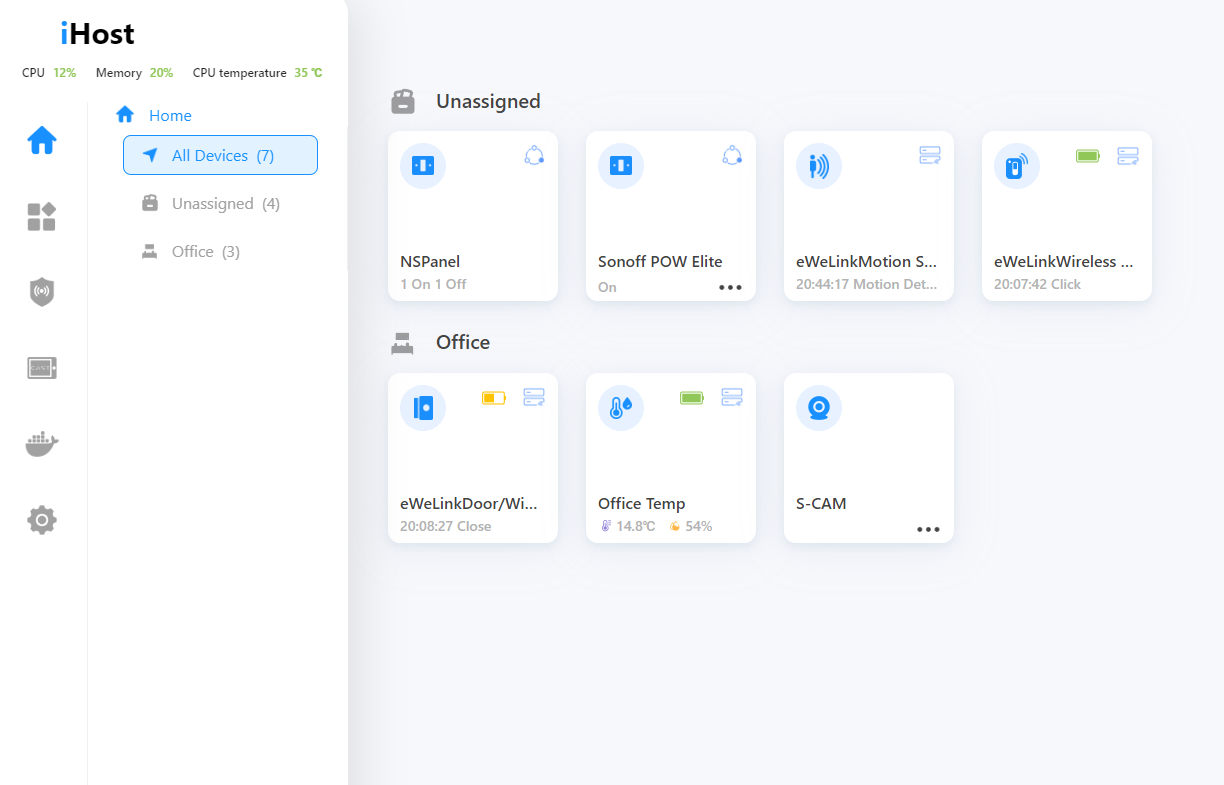Click the '20:44:17 Motion Det...' status

click(867, 284)
